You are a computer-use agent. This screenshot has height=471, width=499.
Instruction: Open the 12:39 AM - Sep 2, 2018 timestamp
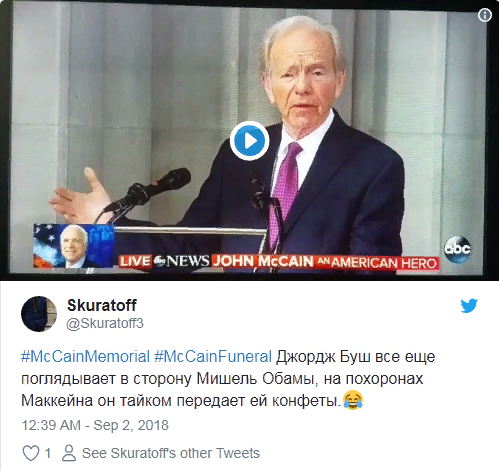pyautogui.click(x=95, y=425)
